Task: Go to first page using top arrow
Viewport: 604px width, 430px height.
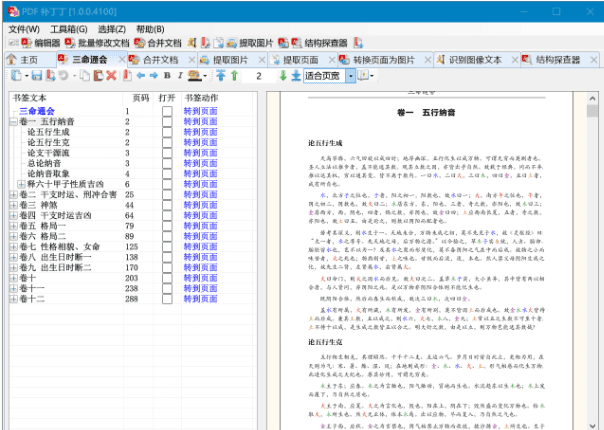Action: click(221, 76)
